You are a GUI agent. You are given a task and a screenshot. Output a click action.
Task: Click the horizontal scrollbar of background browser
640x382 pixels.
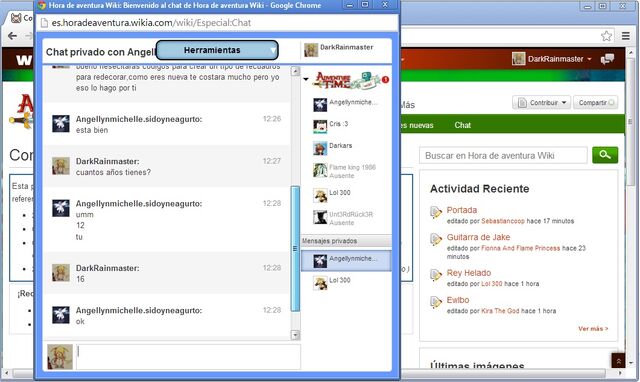[x=309, y=373]
